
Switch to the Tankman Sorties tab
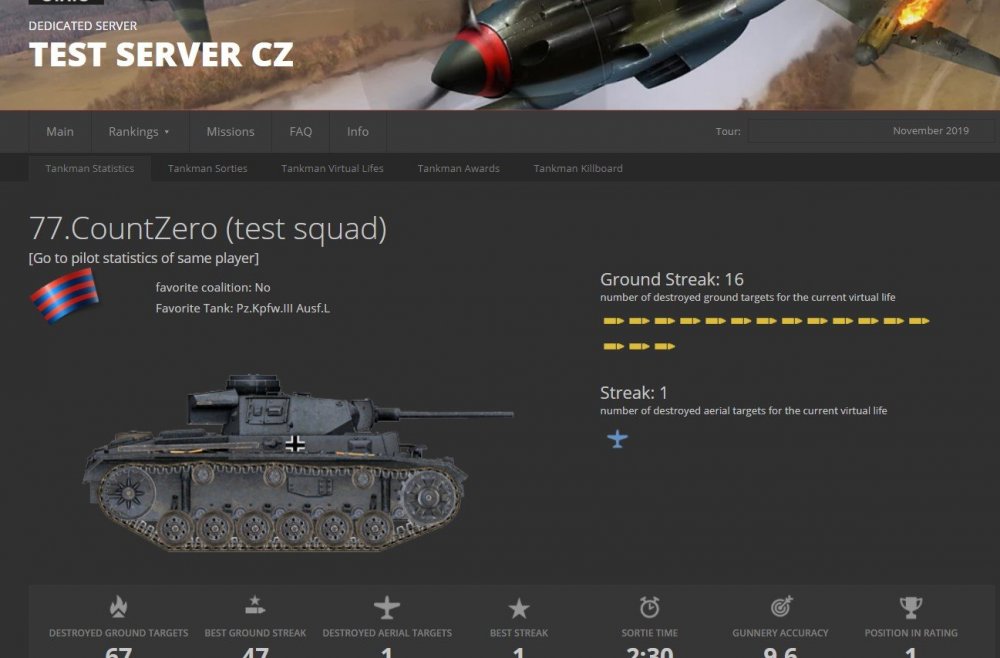tap(207, 168)
